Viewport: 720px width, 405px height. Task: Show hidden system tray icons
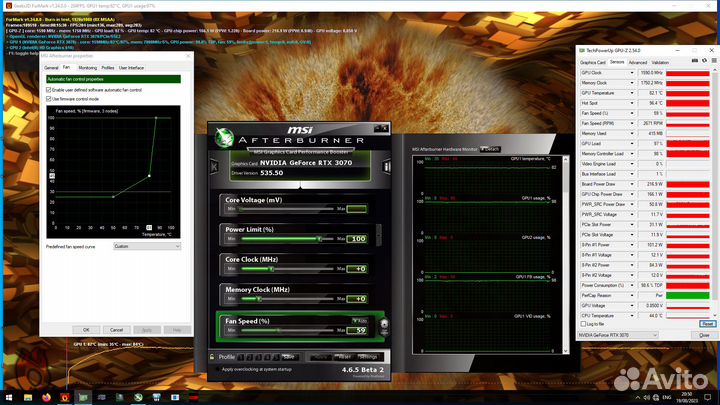637,397
